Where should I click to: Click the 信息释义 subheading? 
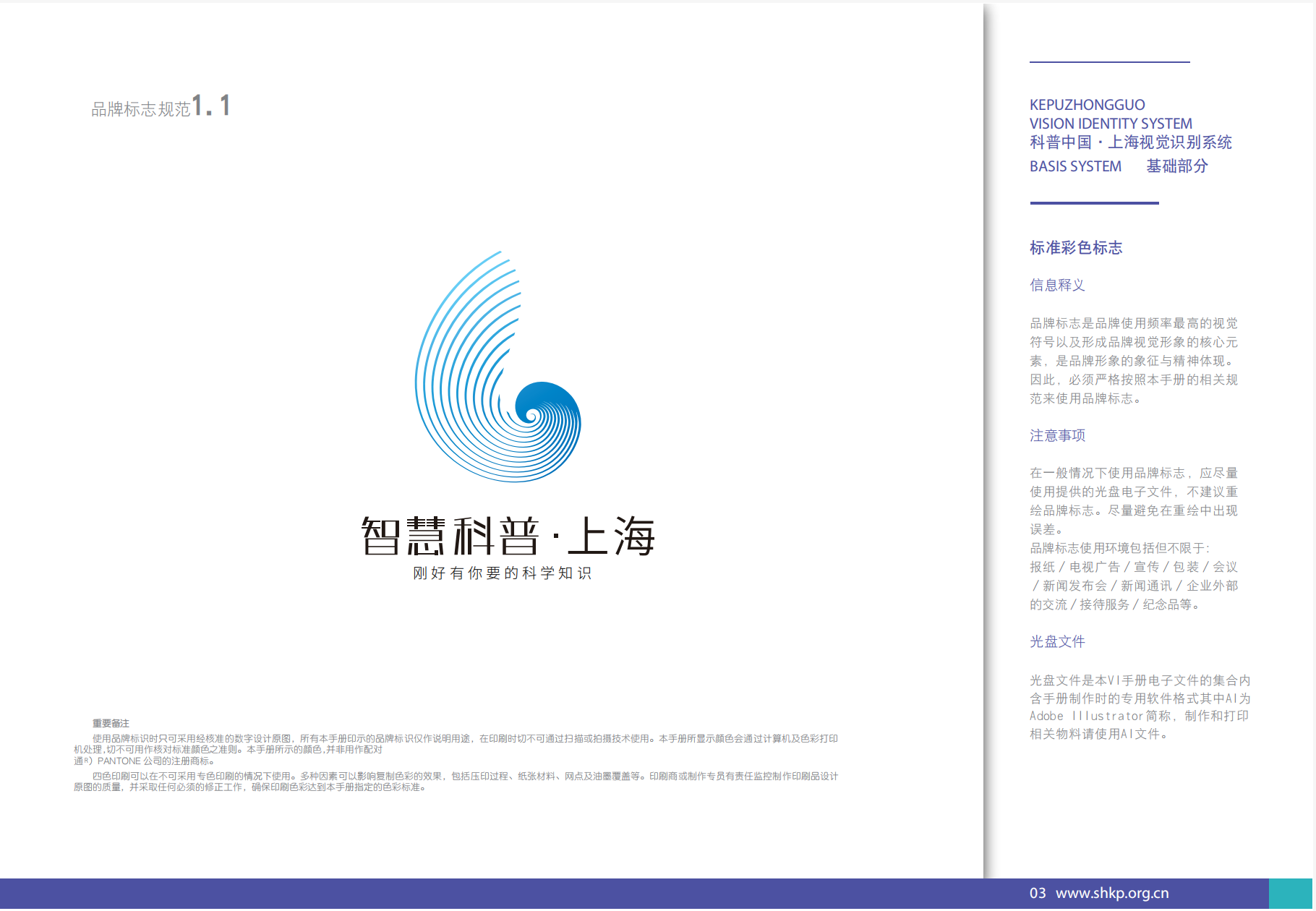coord(1057,285)
